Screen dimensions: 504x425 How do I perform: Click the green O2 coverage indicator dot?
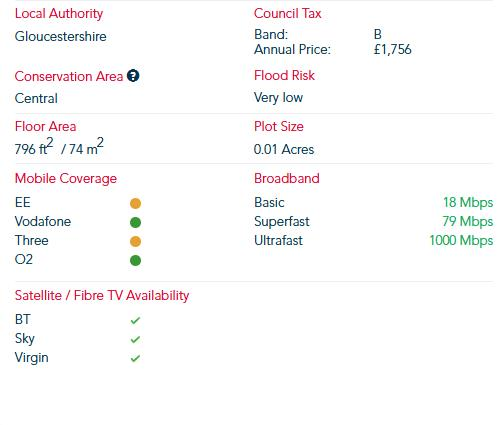point(135,260)
